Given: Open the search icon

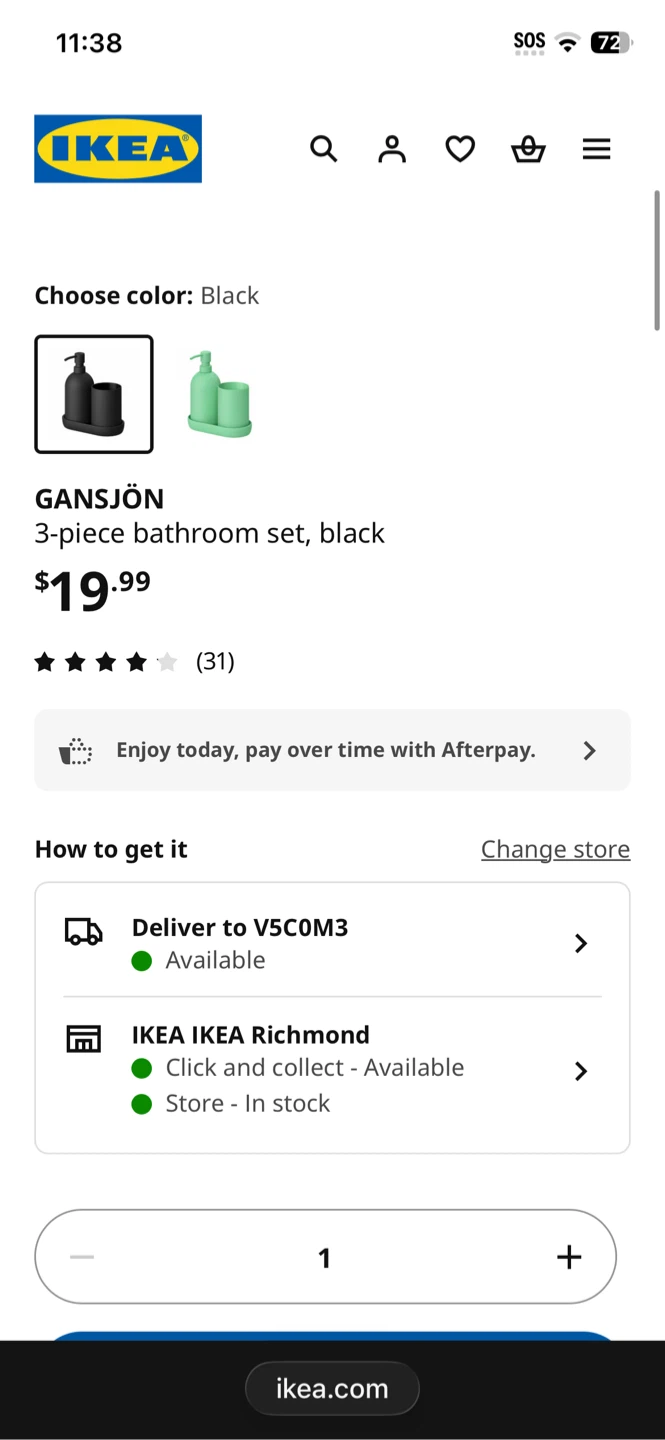Looking at the screenshot, I should (x=324, y=148).
